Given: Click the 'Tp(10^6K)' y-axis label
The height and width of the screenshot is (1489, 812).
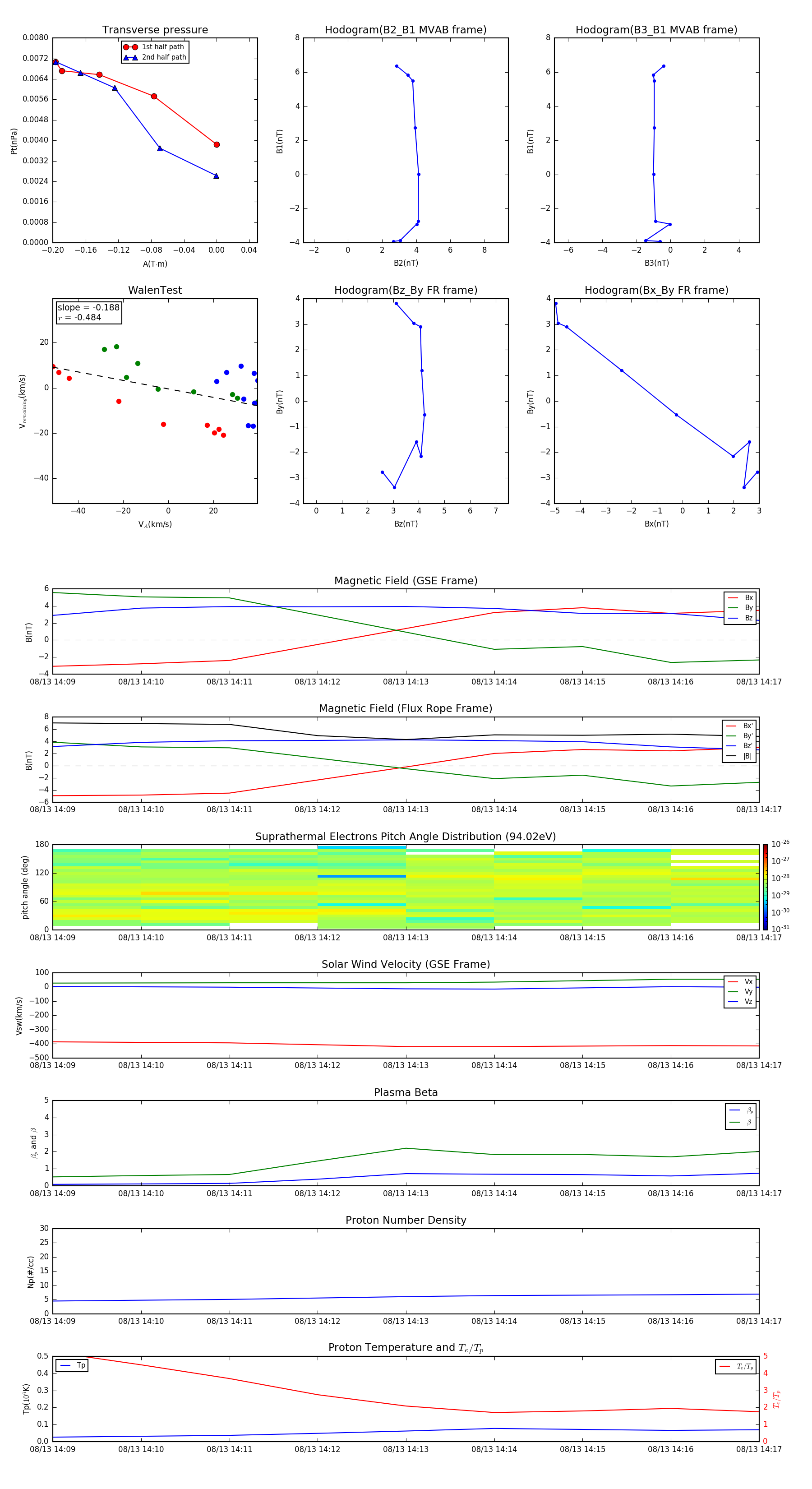Looking at the screenshot, I should pyautogui.click(x=27, y=1399).
